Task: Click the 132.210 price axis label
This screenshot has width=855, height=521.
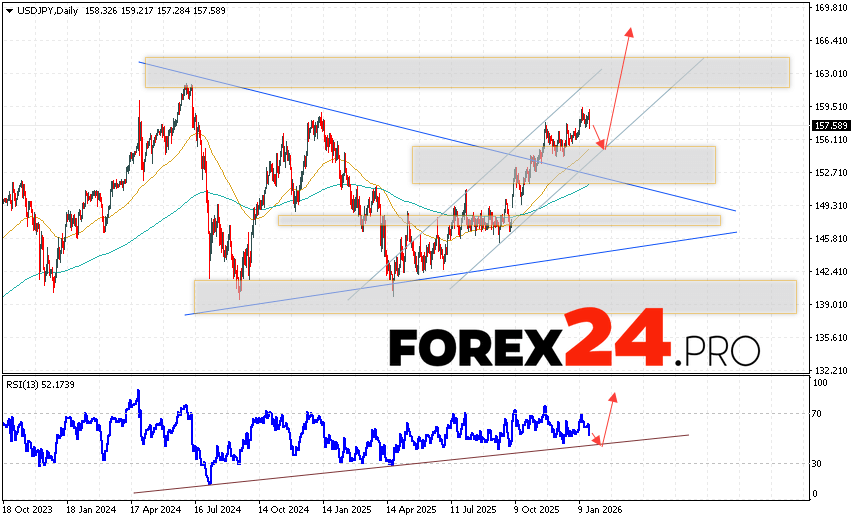Action: click(x=827, y=369)
